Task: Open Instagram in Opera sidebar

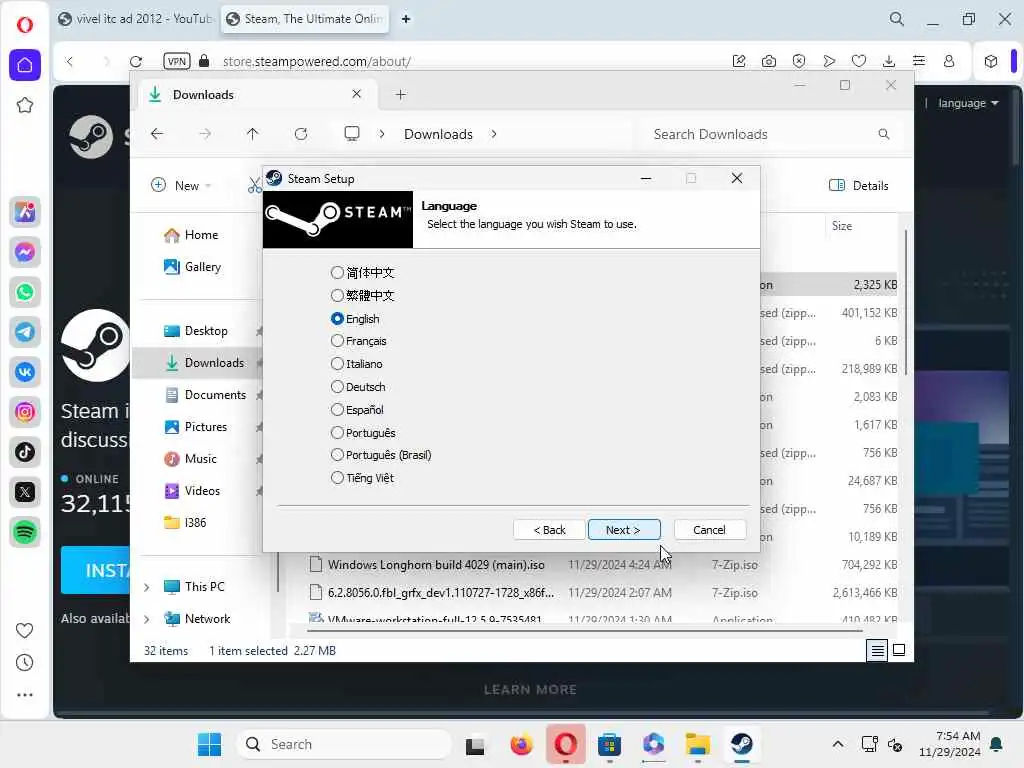Action: [x=25, y=412]
